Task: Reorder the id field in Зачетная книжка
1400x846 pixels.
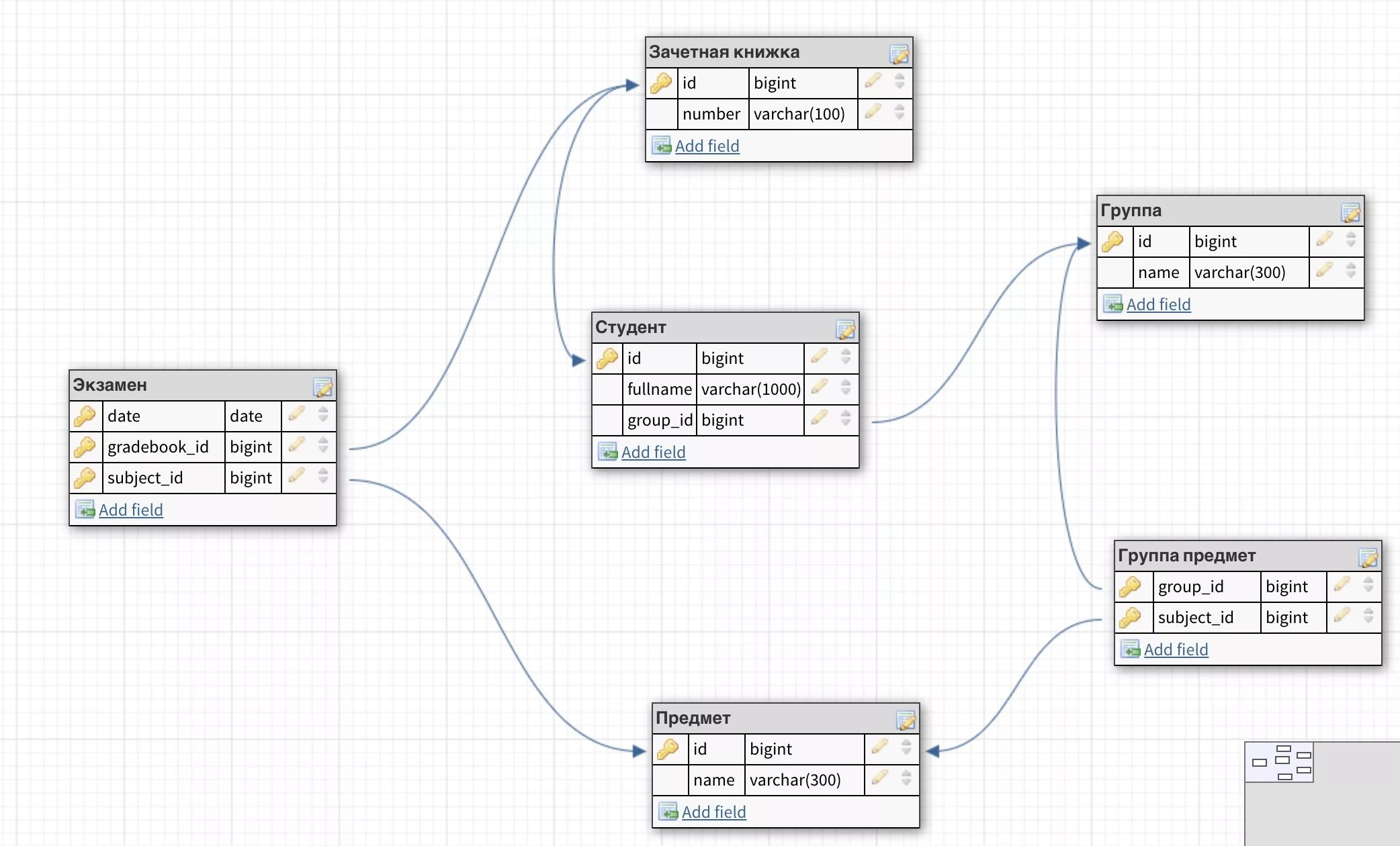Action: click(x=900, y=81)
